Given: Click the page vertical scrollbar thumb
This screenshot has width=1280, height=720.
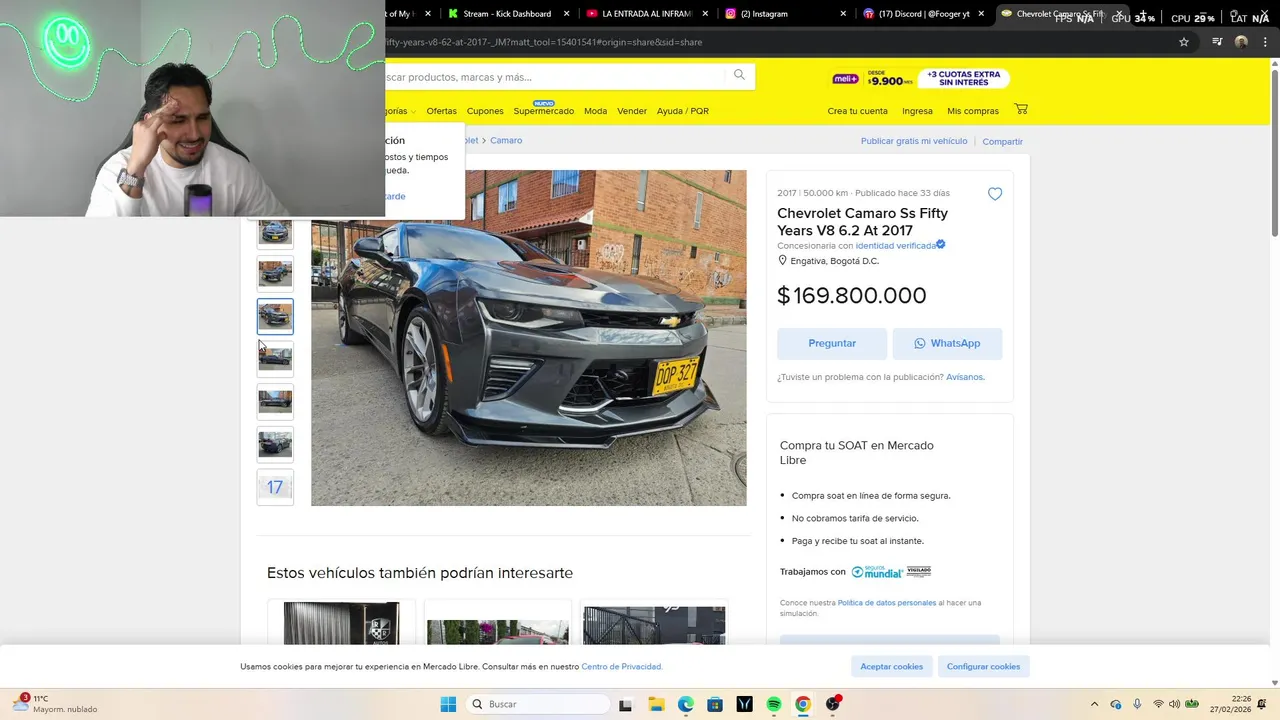Looking at the screenshot, I should tap(1274, 155).
